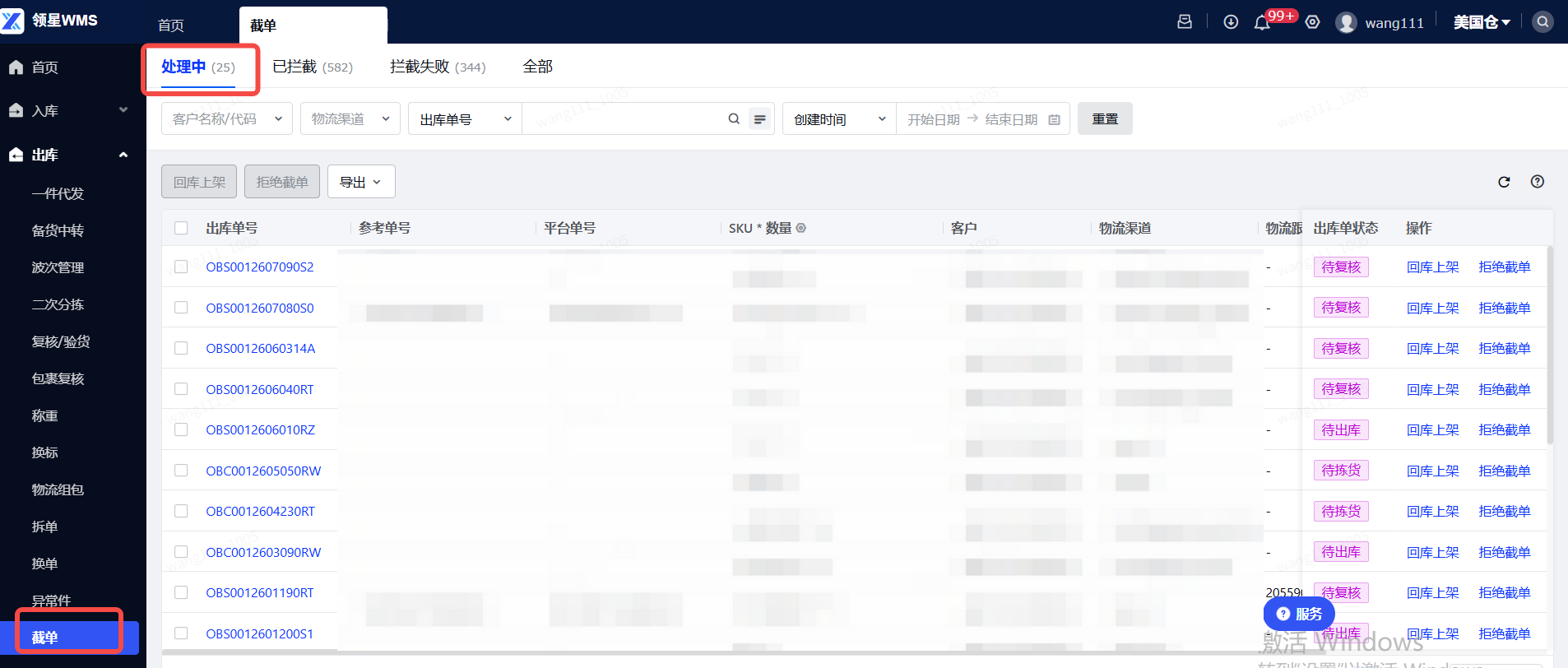
Task: Click the wang111 user avatar
Action: [x=1347, y=22]
